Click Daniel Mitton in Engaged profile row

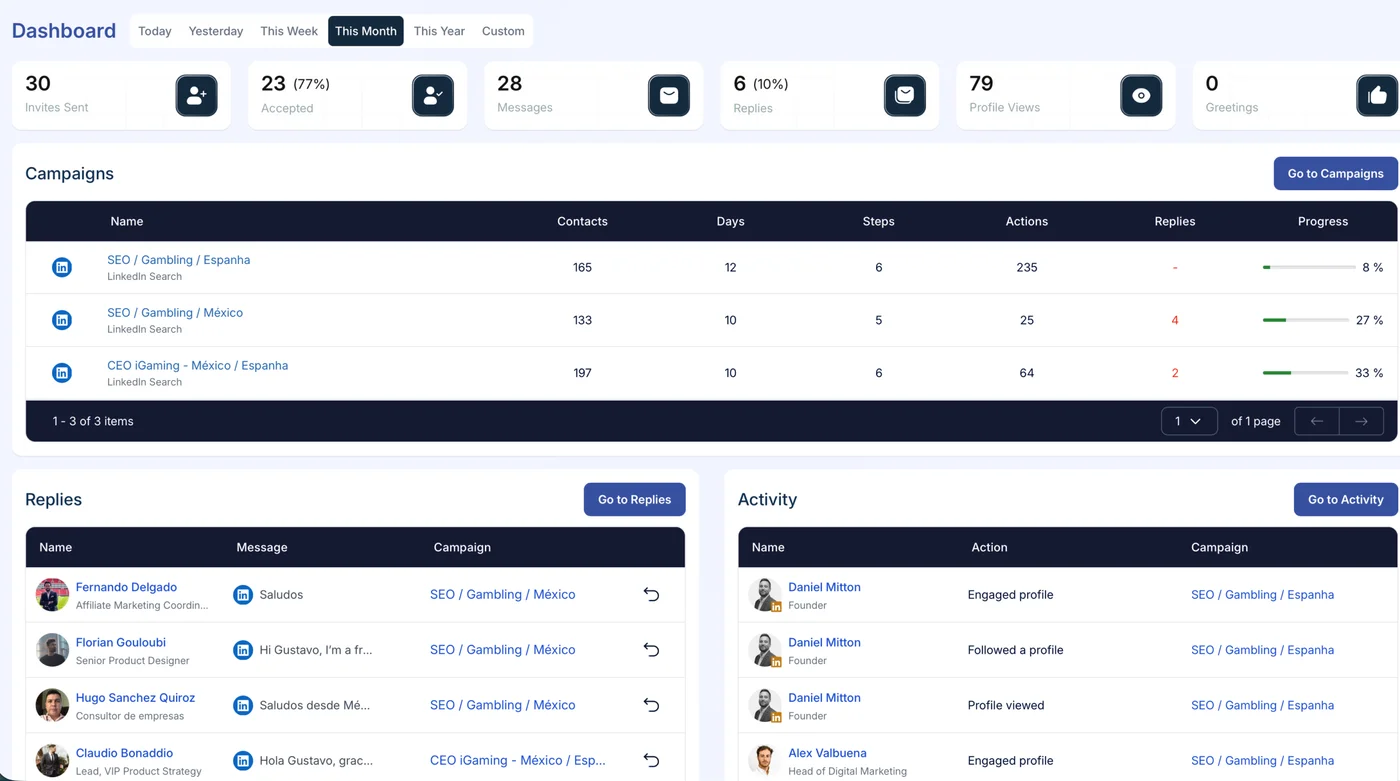(x=824, y=587)
